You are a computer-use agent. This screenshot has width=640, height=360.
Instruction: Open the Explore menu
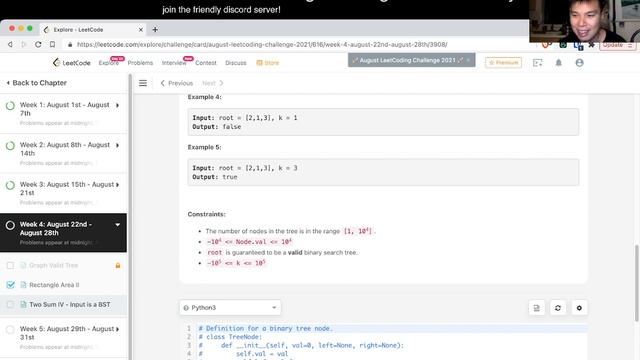[109, 63]
